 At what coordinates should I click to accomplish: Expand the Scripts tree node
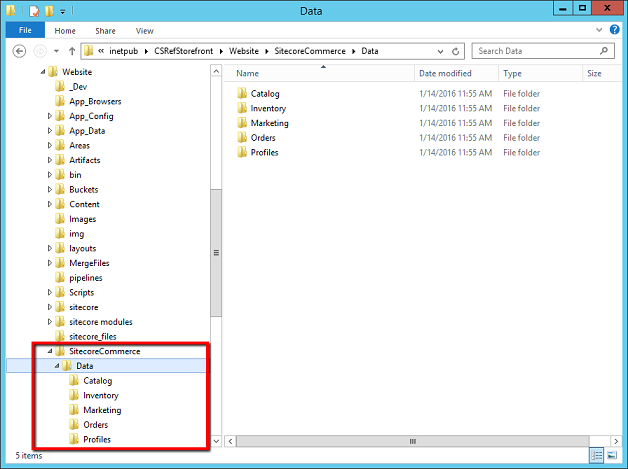[x=50, y=292]
